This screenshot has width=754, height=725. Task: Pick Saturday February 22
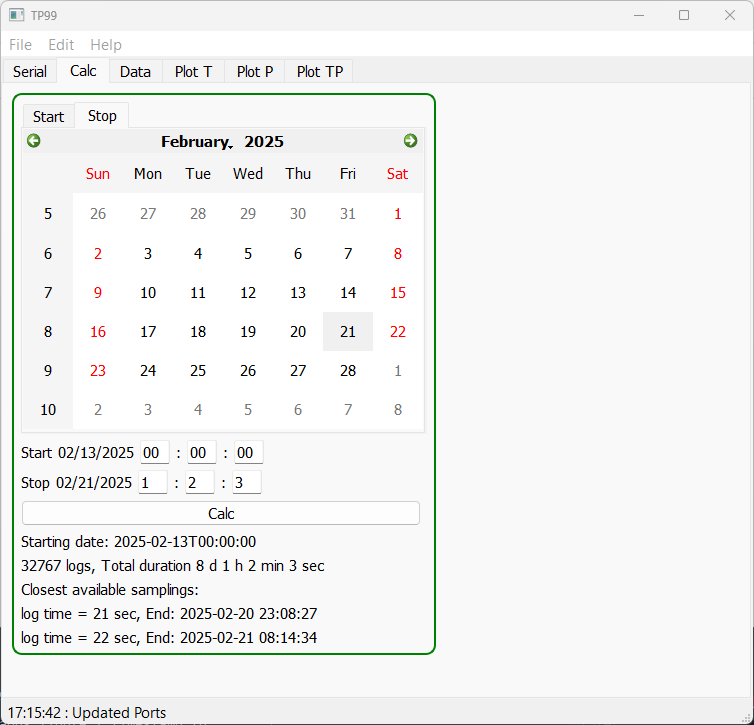click(398, 331)
